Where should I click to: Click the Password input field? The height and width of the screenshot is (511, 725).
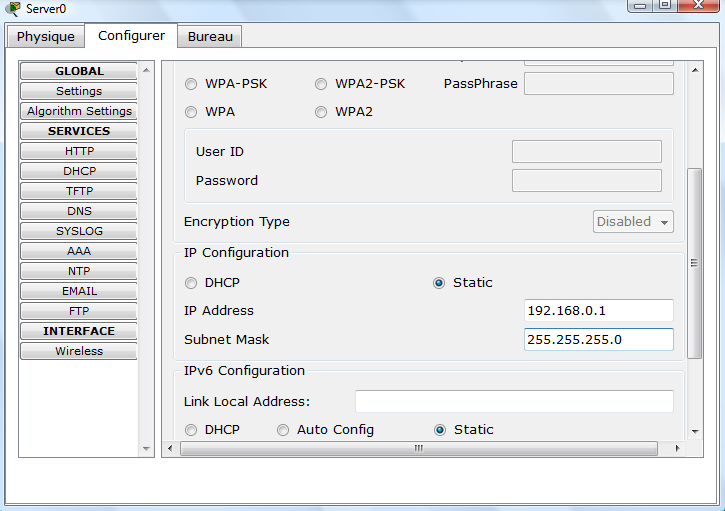pos(587,180)
